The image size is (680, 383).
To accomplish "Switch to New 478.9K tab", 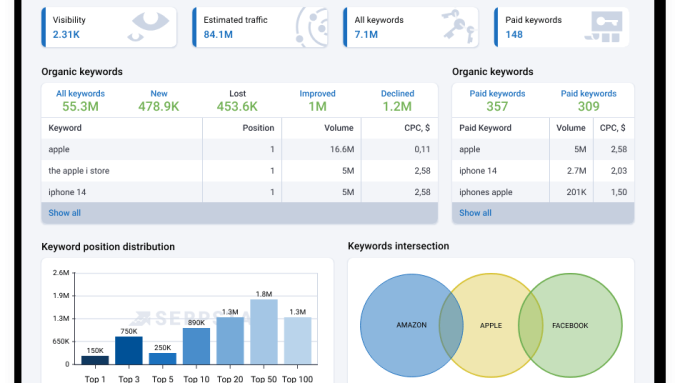I will point(159,101).
